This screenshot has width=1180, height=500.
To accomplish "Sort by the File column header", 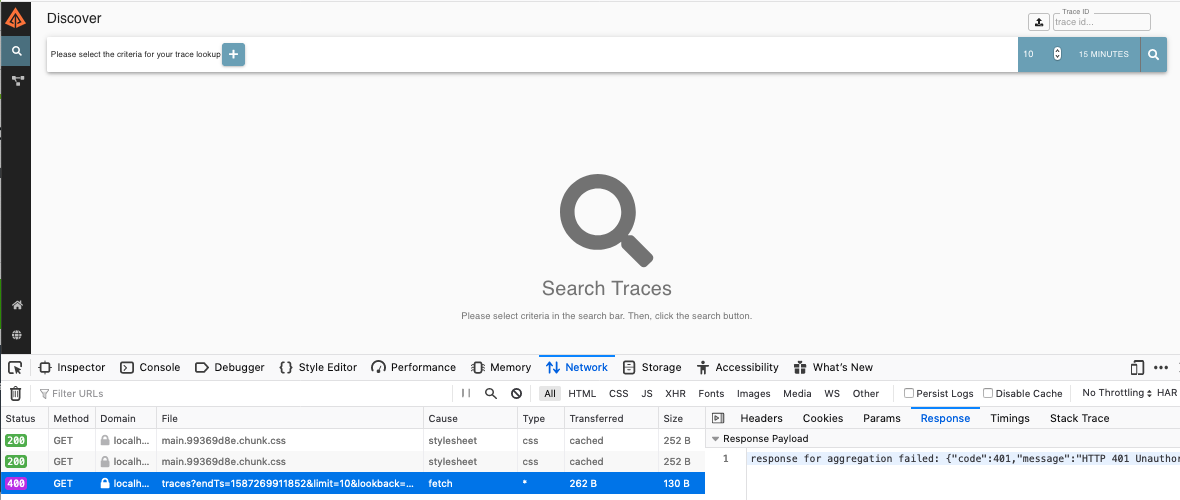I will coord(290,418).
